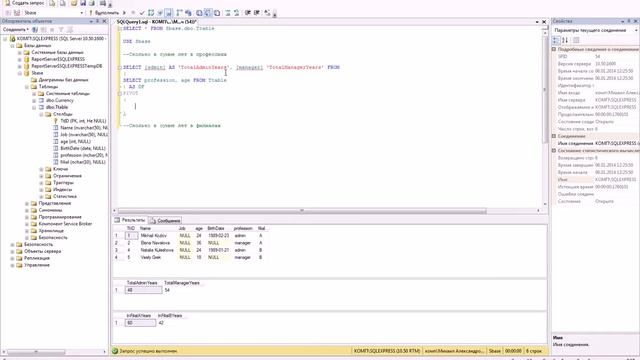Screen dimensions: 640x360
Task: Click the Open file toolbar icon
Action: click(74, 3)
